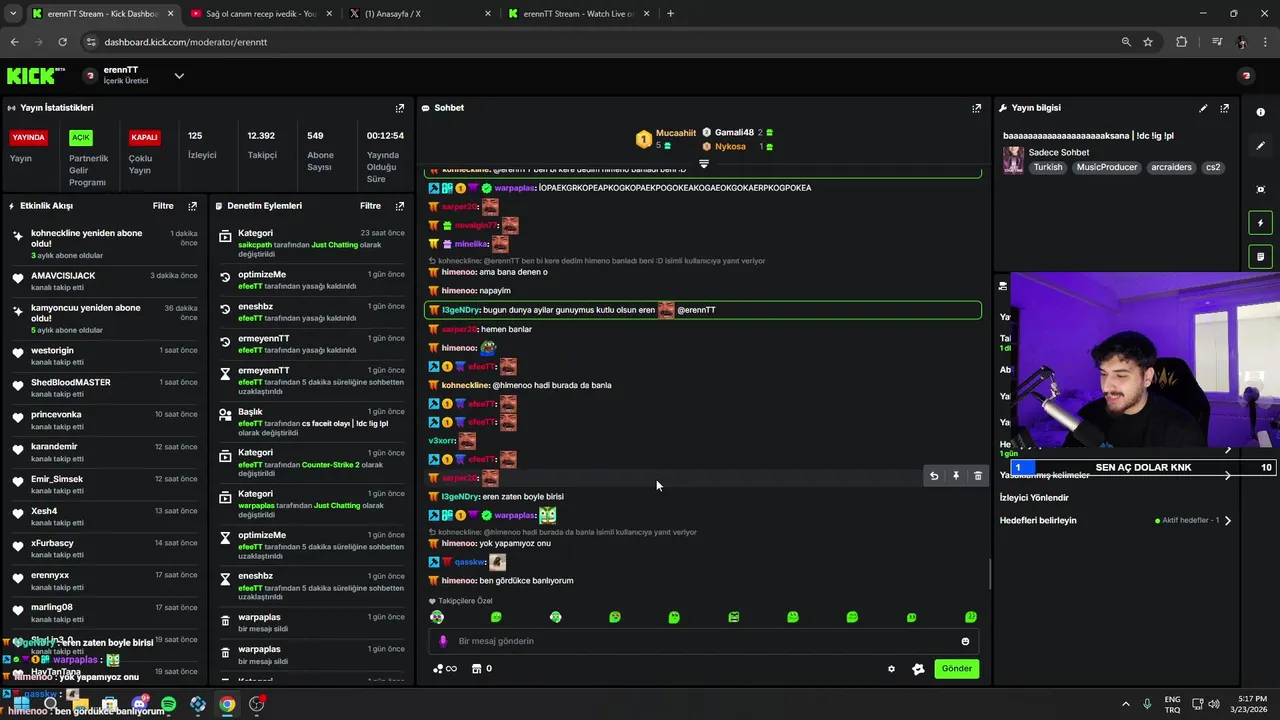Image resolution: width=1280 pixels, height=720 pixels.
Task: Open the profile avatar in the Kick header
Action: coord(1246,76)
